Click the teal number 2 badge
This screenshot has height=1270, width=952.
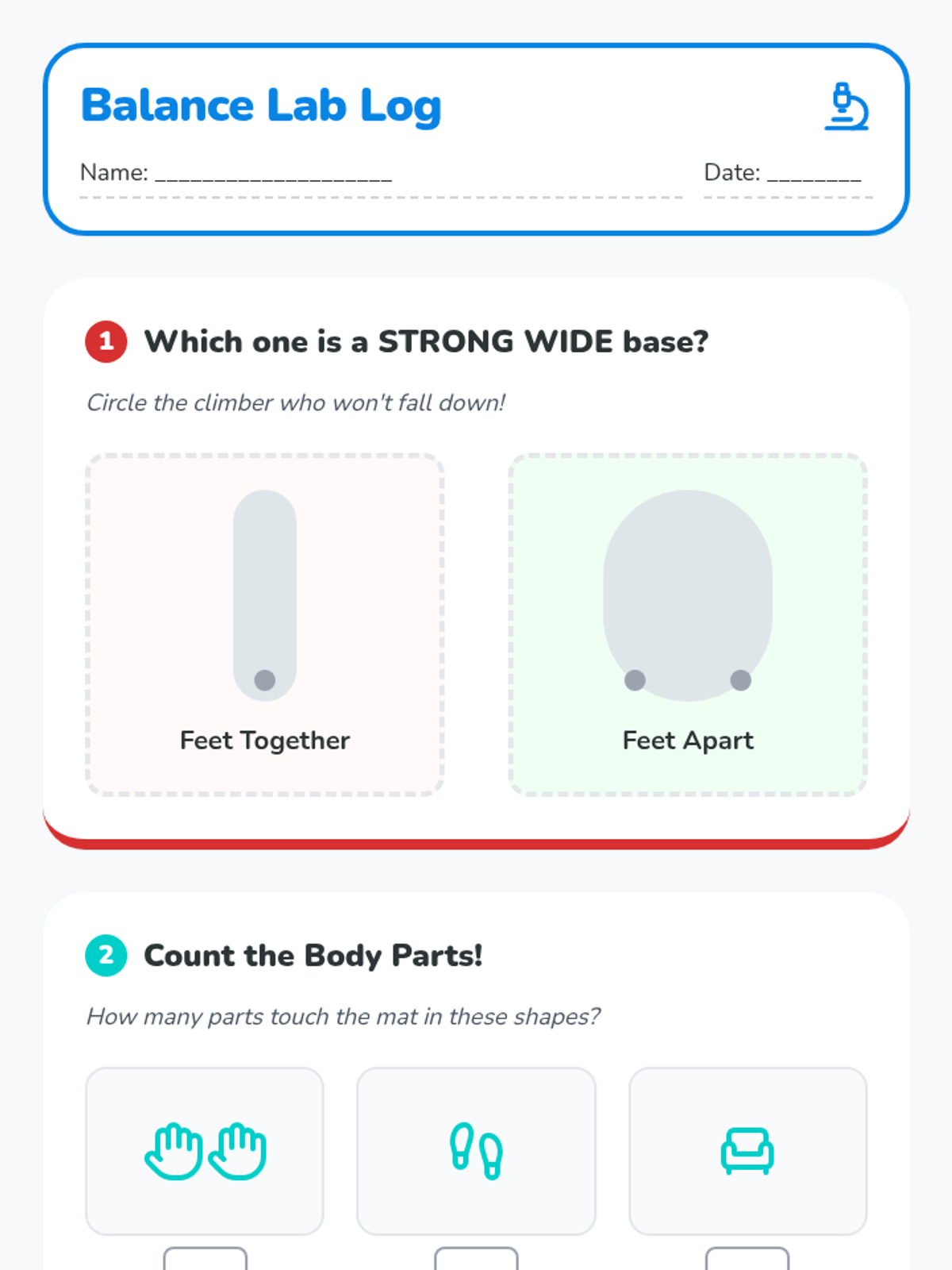106,955
